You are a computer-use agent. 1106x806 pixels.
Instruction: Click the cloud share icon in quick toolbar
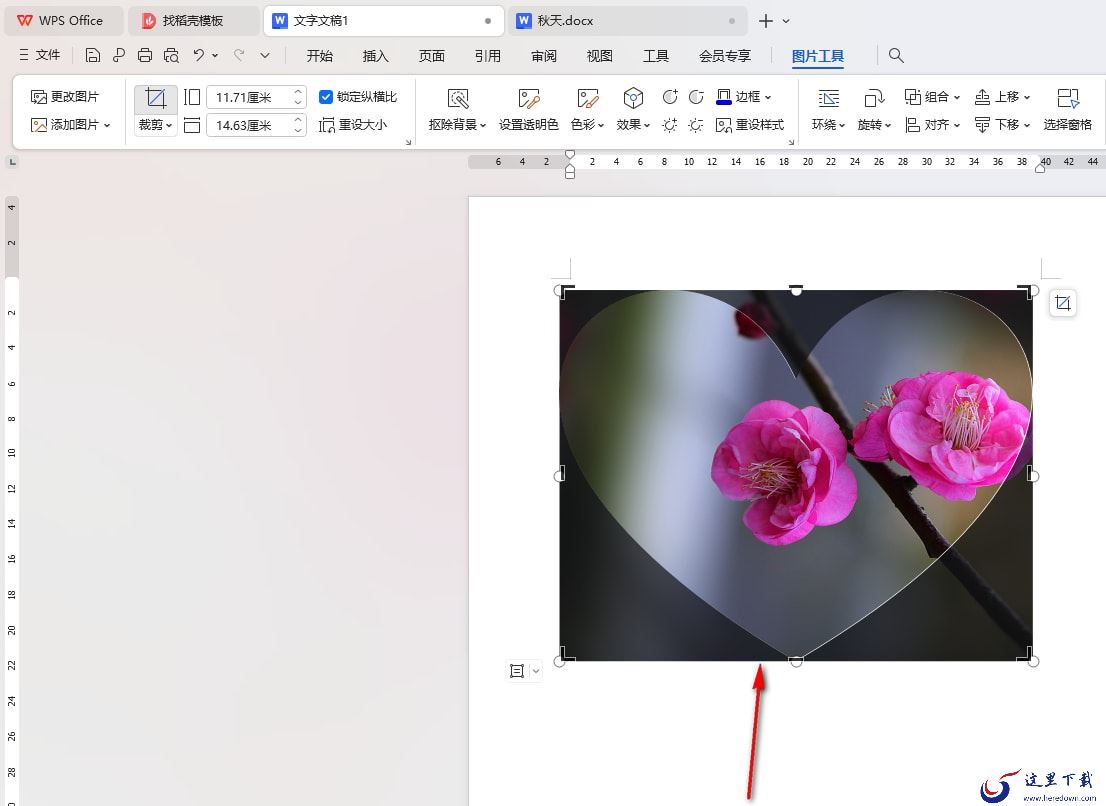pos(118,55)
